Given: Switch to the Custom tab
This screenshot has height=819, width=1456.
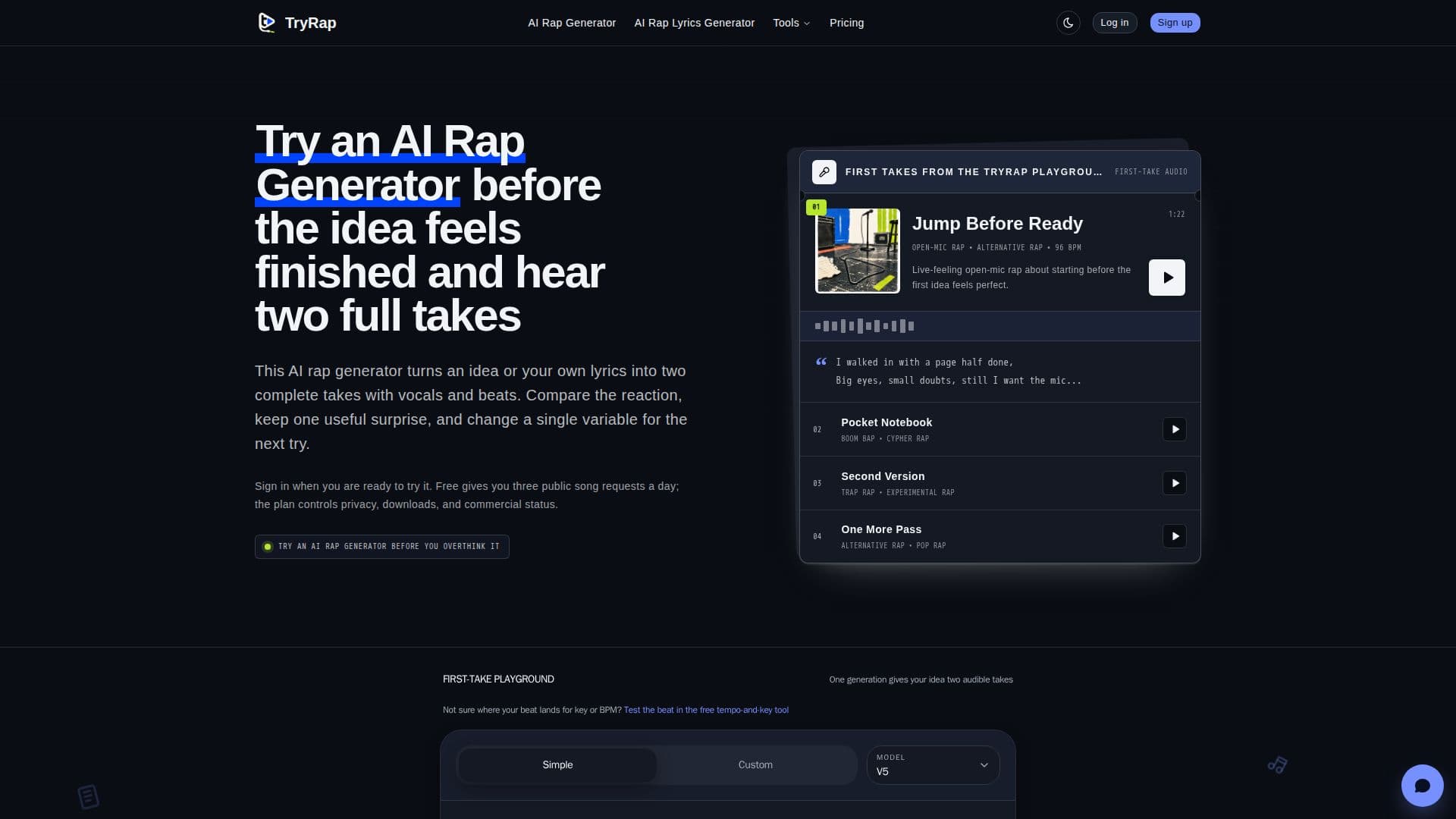Looking at the screenshot, I should (755, 764).
